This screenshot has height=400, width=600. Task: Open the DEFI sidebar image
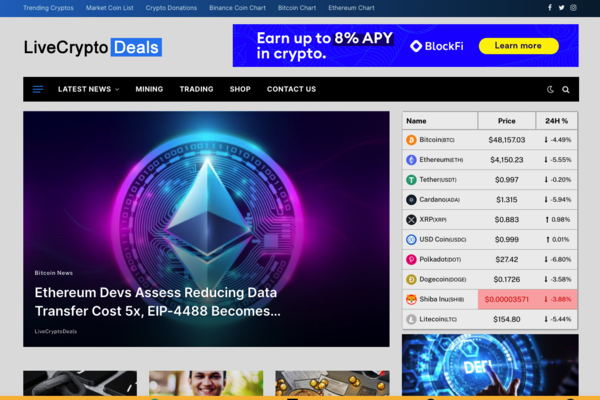[490, 365]
